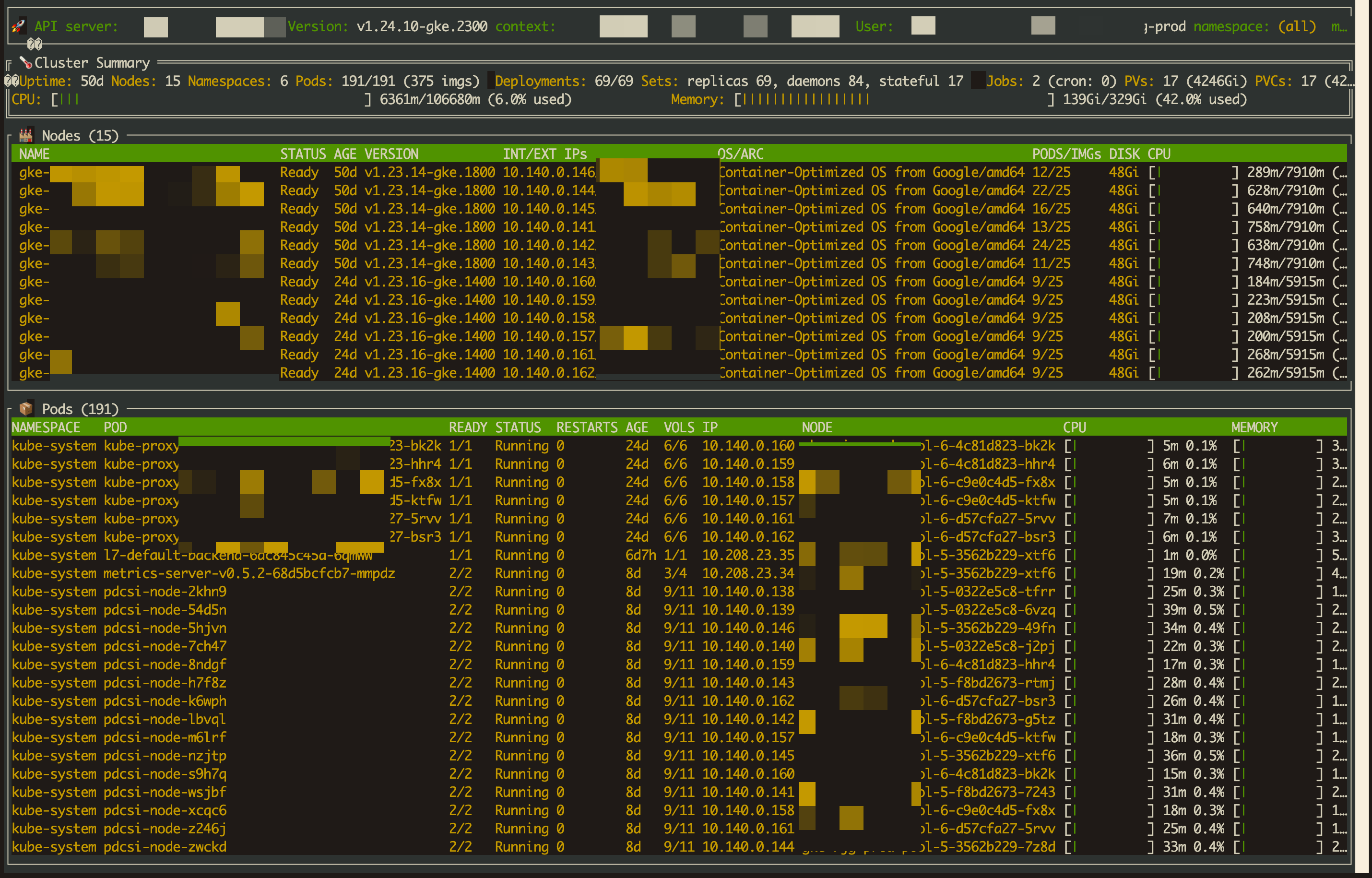Click the NODE column header in Pods table

(817, 427)
